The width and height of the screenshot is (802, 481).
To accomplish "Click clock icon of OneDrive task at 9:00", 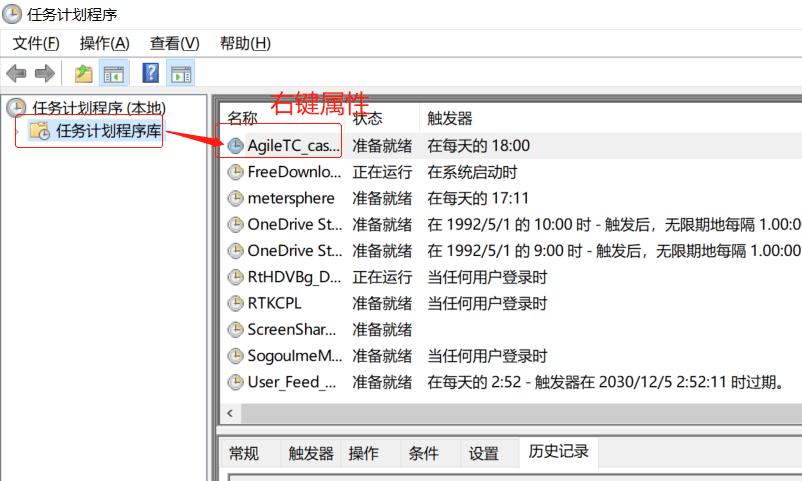I will pos(235,251).
